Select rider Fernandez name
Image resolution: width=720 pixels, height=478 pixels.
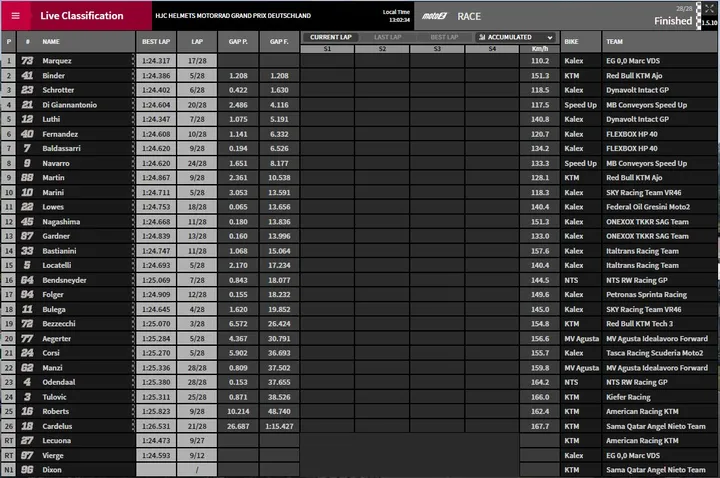coord(60,134)
